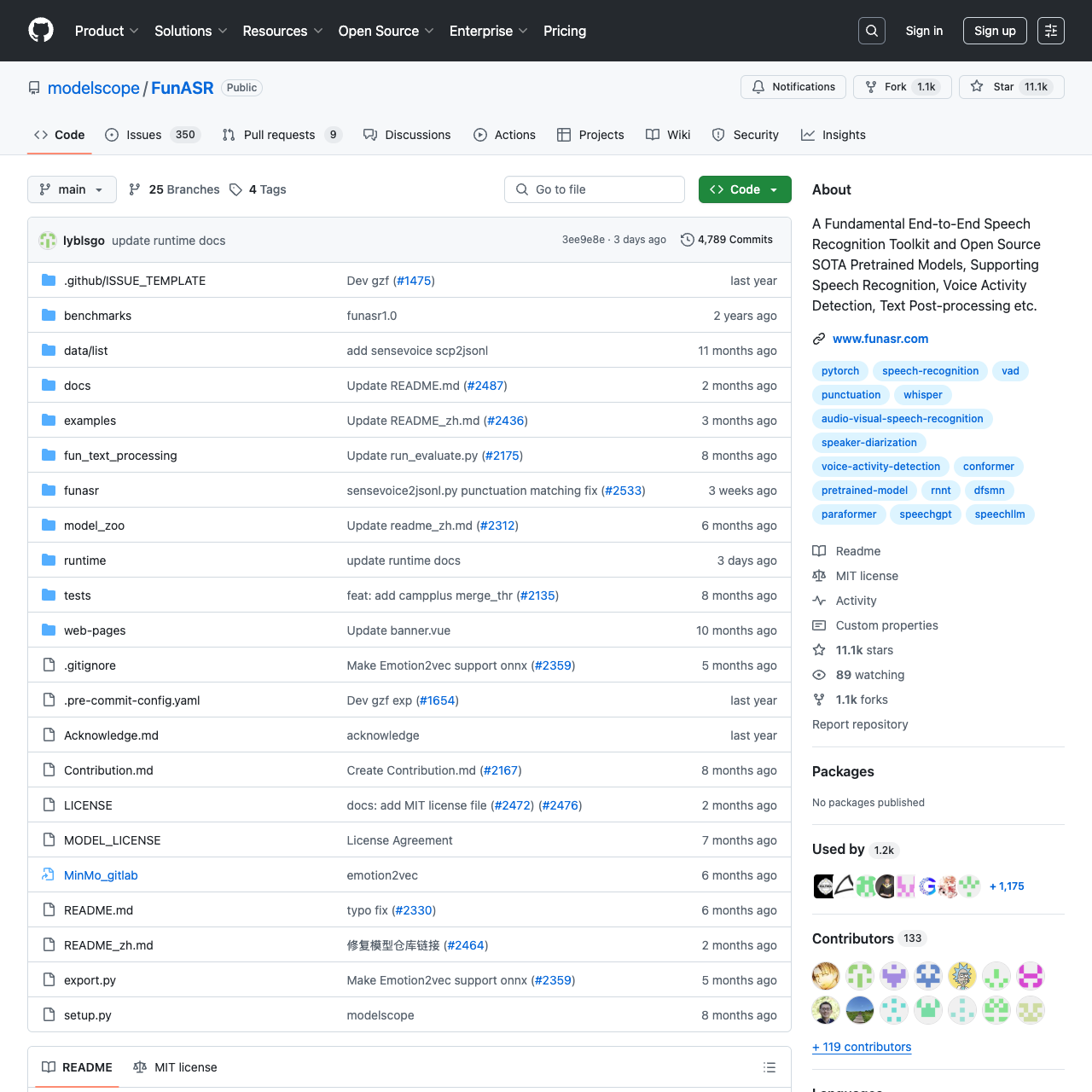Viewport: 1092px width, 1092px height.
Task: Click the Sign in link
Action: (x=924, y=31)
